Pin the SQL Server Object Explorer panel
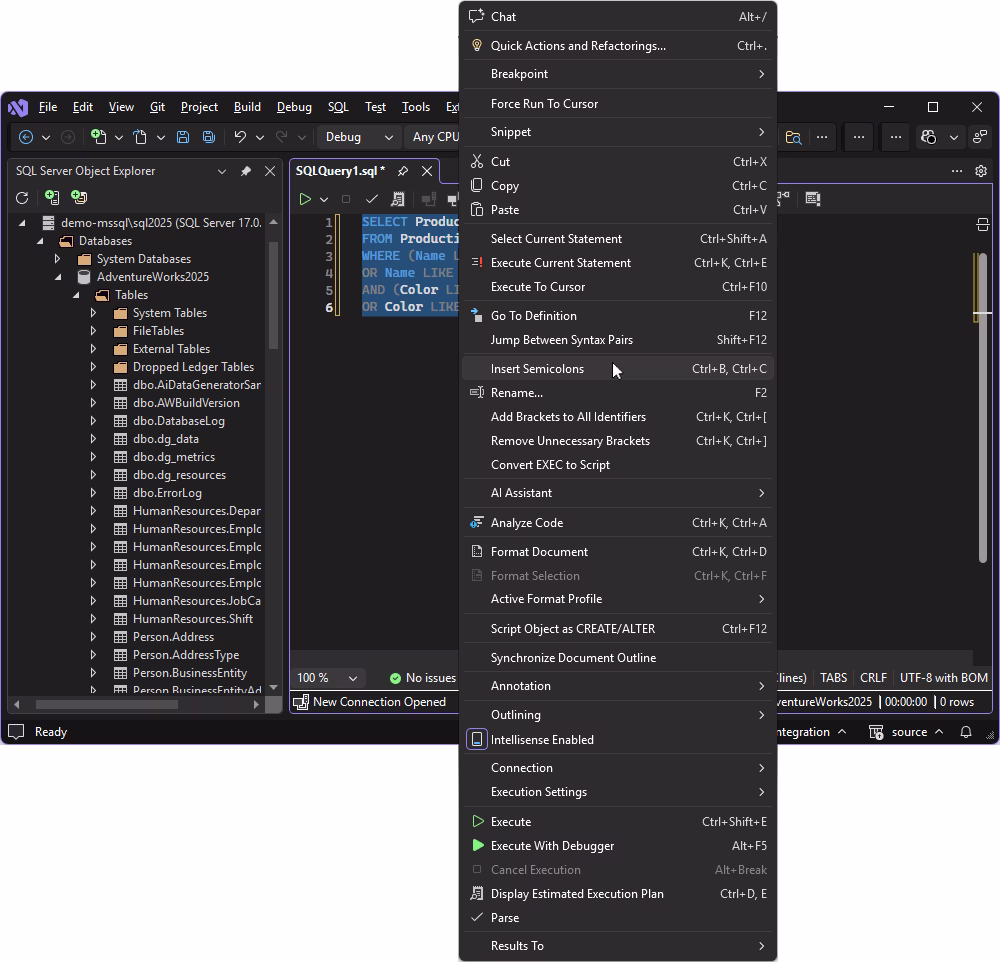The height and width of the screenshot is (962, 1000). coord(246,171)
